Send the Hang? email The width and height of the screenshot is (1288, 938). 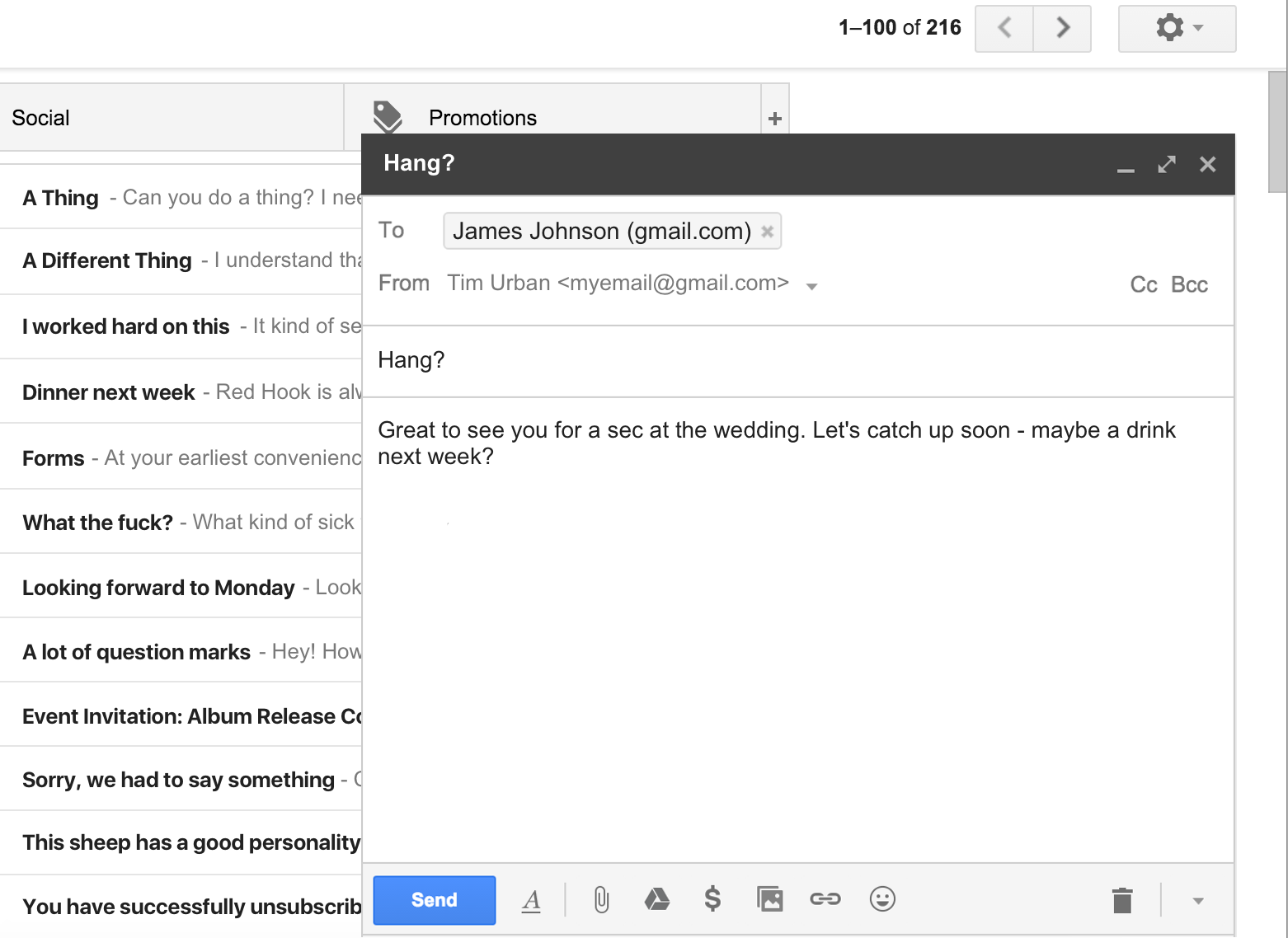pos(435,900)
